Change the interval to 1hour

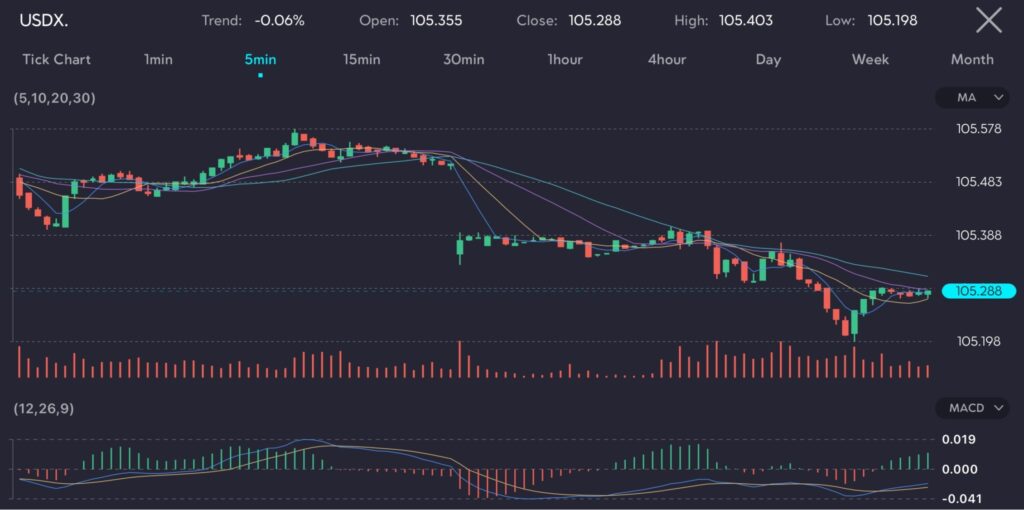click(565, 59)
